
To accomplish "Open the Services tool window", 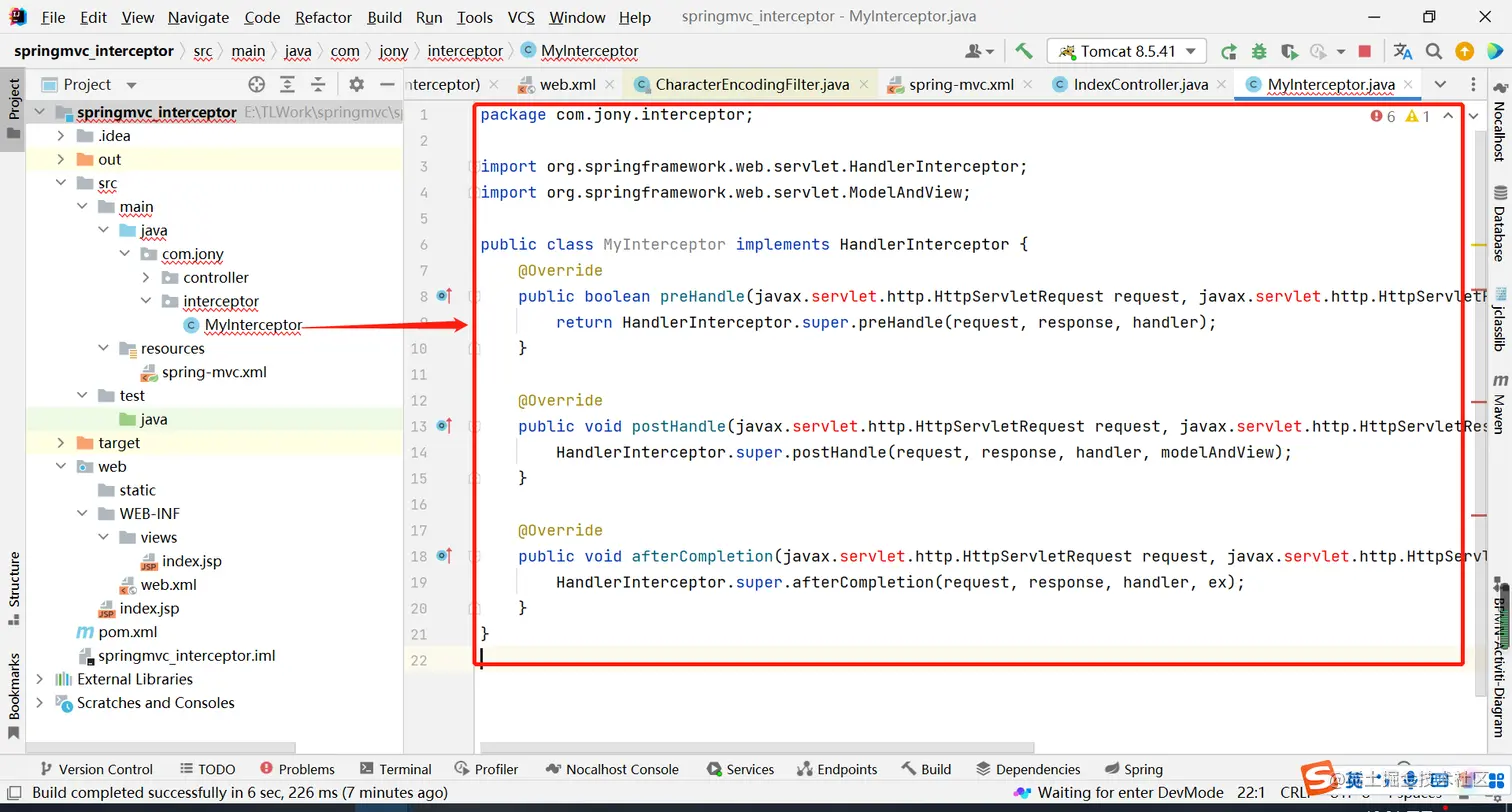I will [x=740, y=769].
